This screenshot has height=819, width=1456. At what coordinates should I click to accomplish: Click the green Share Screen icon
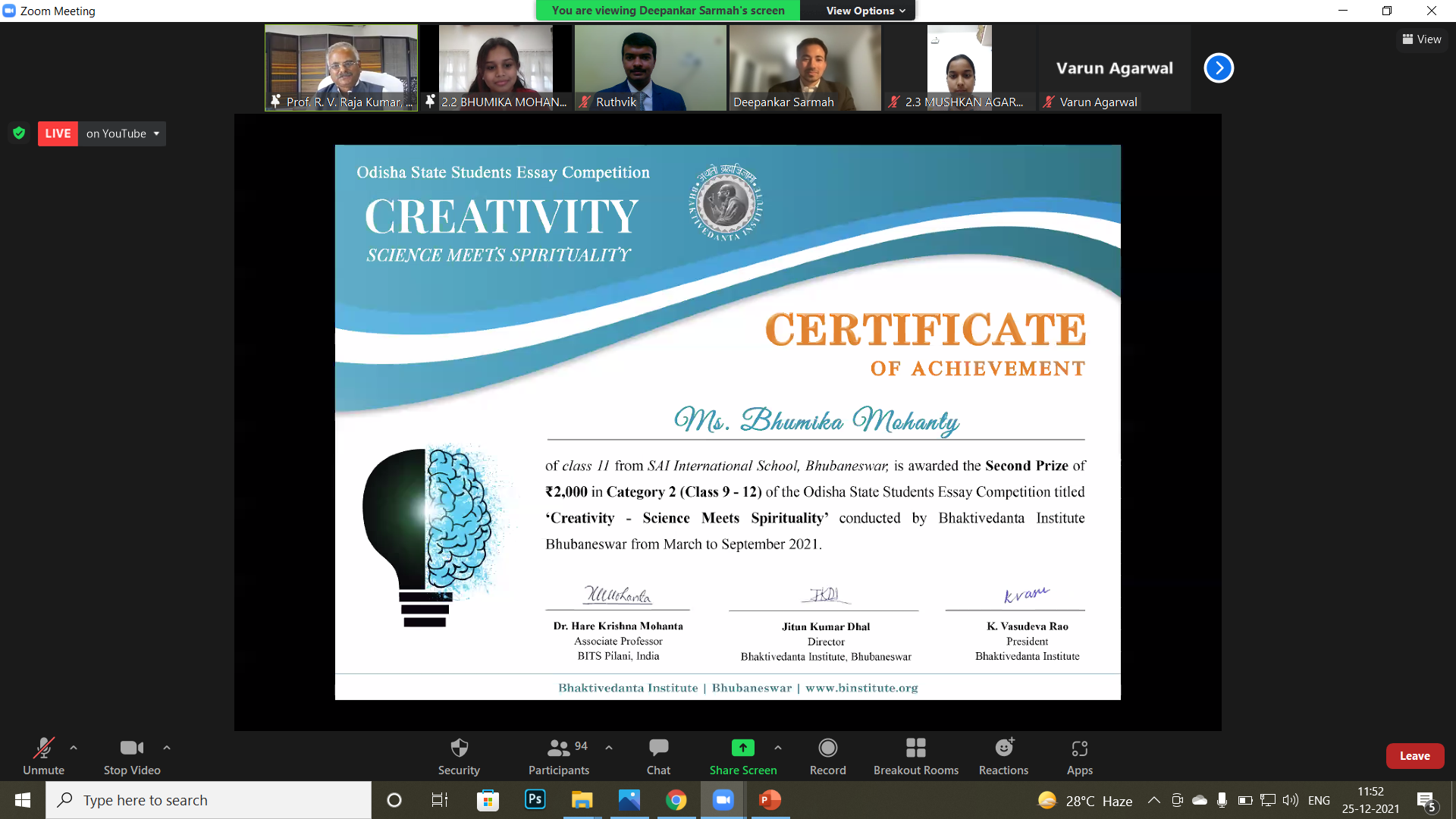pyautogui.click(x=742, y=748)
